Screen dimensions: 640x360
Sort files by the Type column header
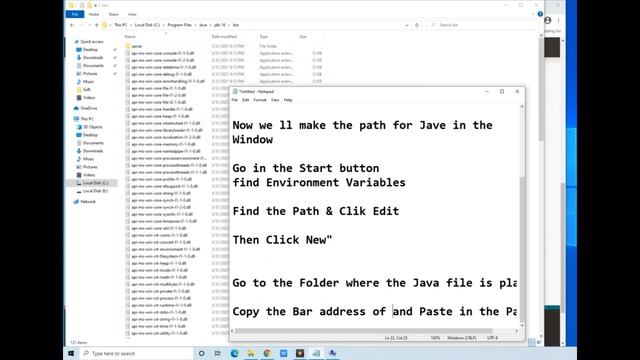(264, 37)
